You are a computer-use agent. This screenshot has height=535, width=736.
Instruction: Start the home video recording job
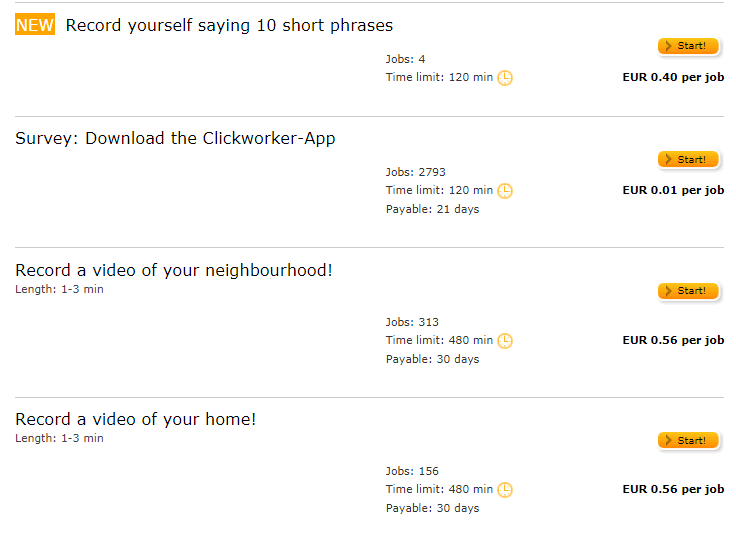pos(688,441)
